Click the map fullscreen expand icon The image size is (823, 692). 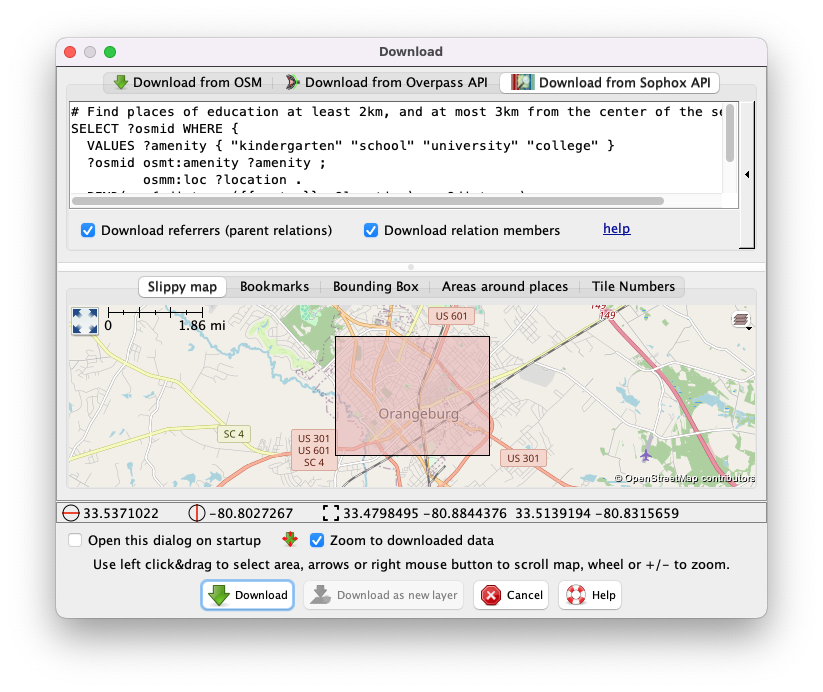pyautogui.click(x=85, y=321)
